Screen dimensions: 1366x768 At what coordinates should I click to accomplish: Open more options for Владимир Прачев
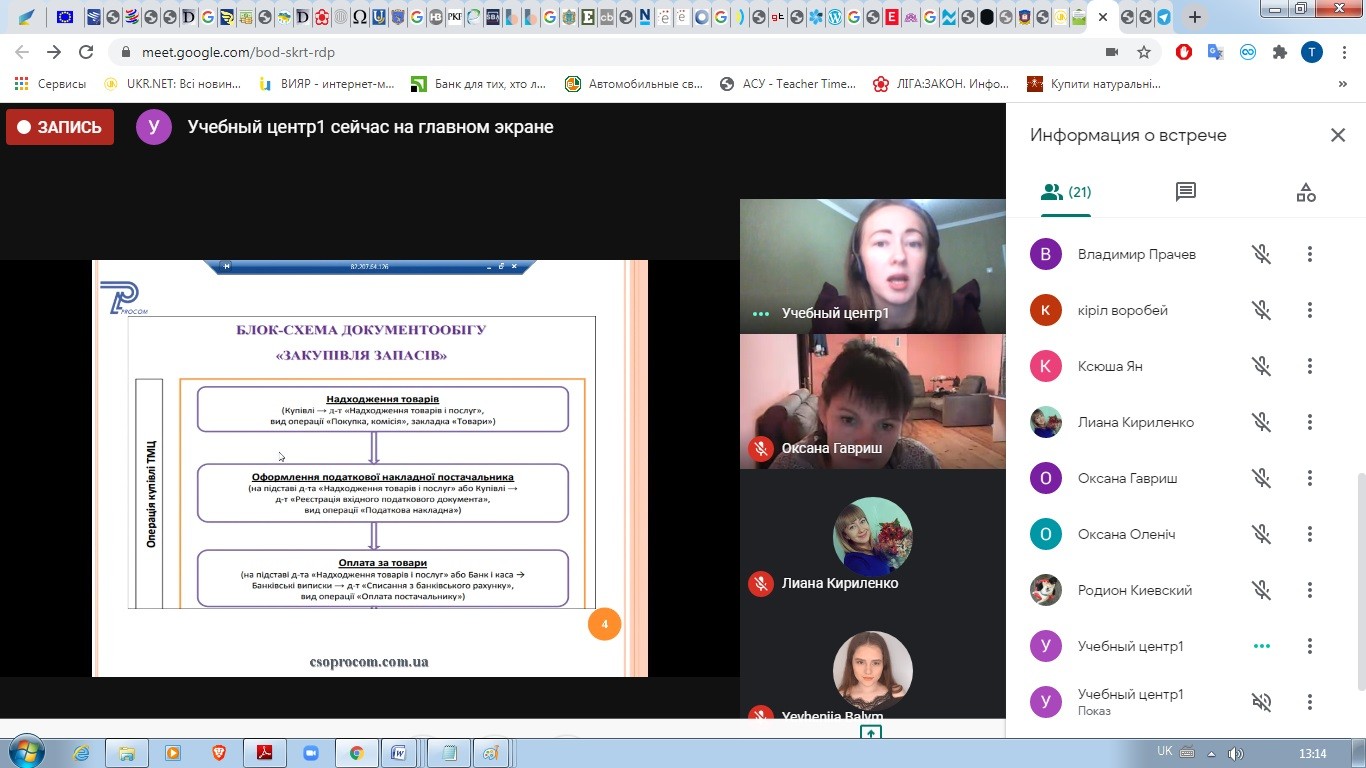pyautogui.click(x=1310, y=254)
